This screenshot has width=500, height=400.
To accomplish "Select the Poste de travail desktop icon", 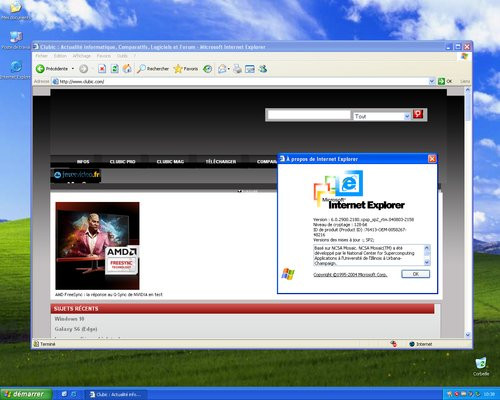I will [x=15, y=40].
